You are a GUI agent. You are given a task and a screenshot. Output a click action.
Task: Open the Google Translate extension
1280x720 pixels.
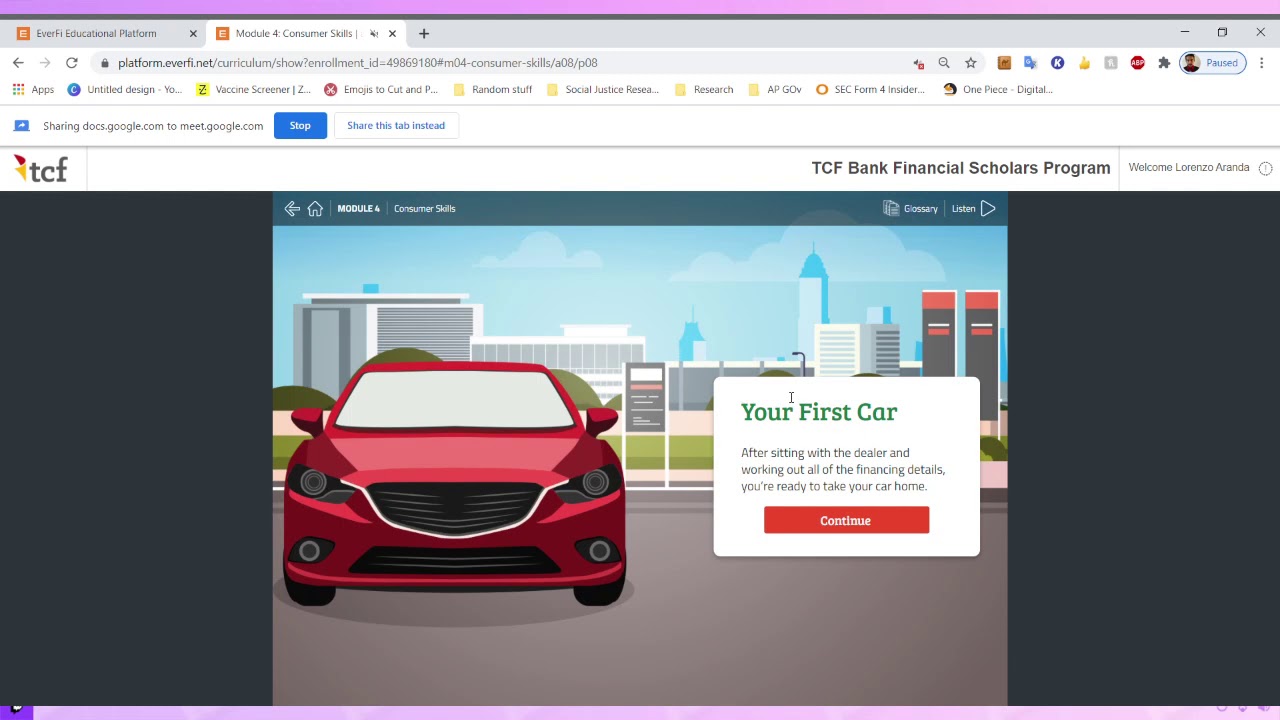pyautogui.click(x=1031, y=63)
